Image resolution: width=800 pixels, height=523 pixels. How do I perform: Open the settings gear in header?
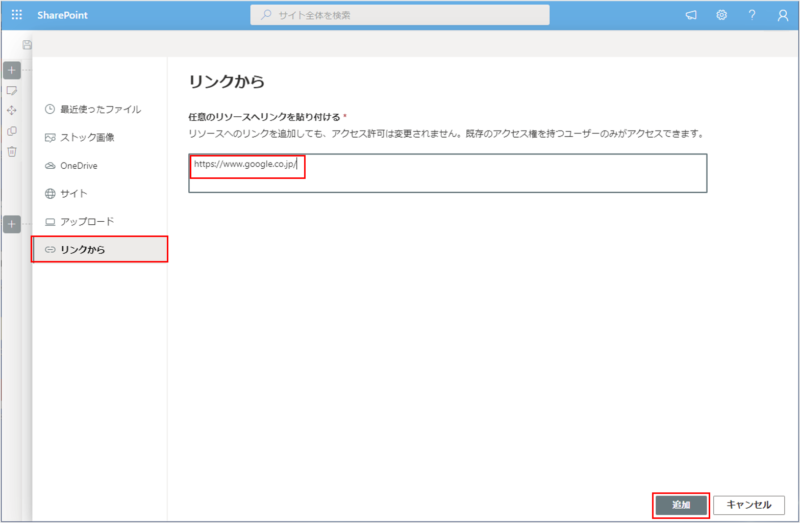tap(721, 15)
